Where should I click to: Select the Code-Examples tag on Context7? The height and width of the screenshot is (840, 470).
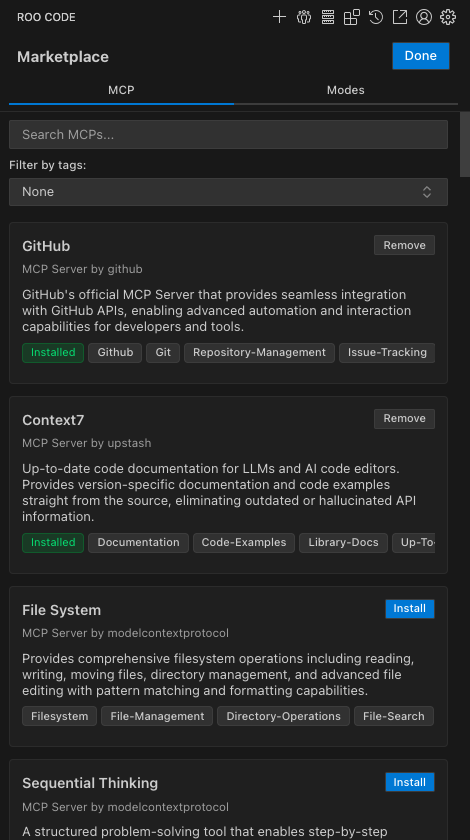point(244,543)
